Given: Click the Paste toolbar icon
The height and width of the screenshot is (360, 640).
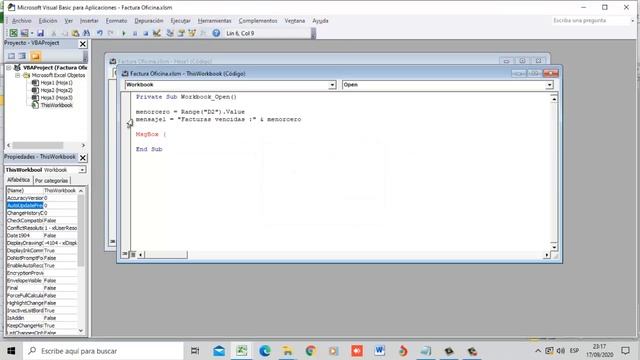Looking at the screenshot, I should point(76,33).
